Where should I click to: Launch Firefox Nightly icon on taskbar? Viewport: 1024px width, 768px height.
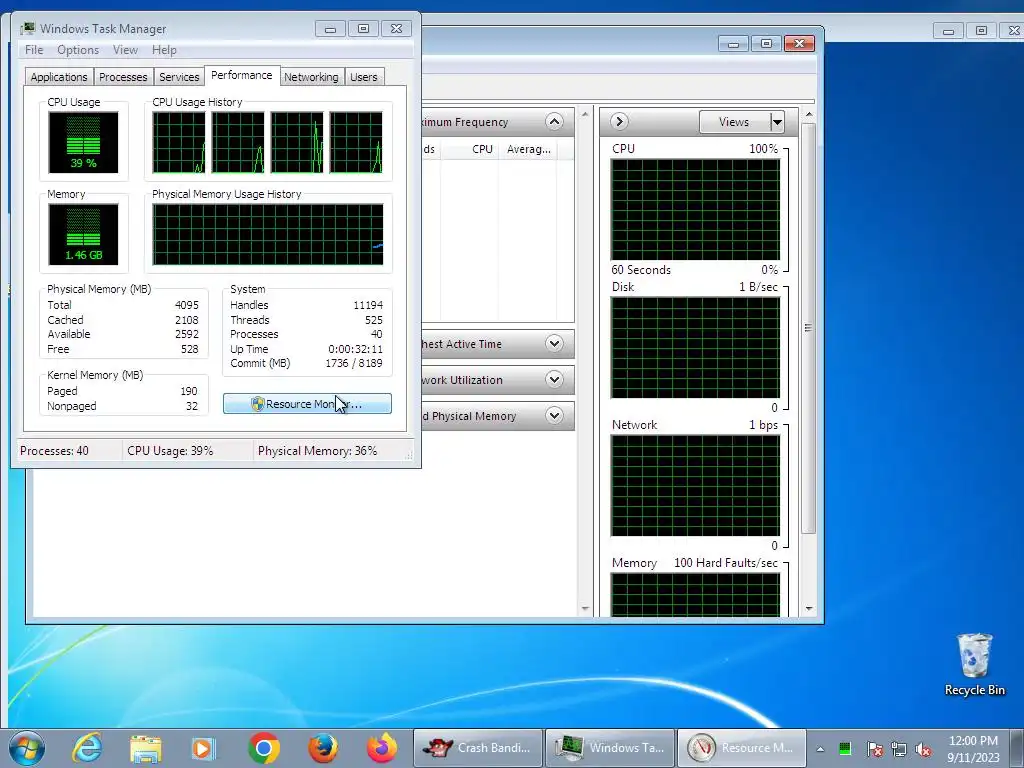pyautogui.click(x=382, y=748)
